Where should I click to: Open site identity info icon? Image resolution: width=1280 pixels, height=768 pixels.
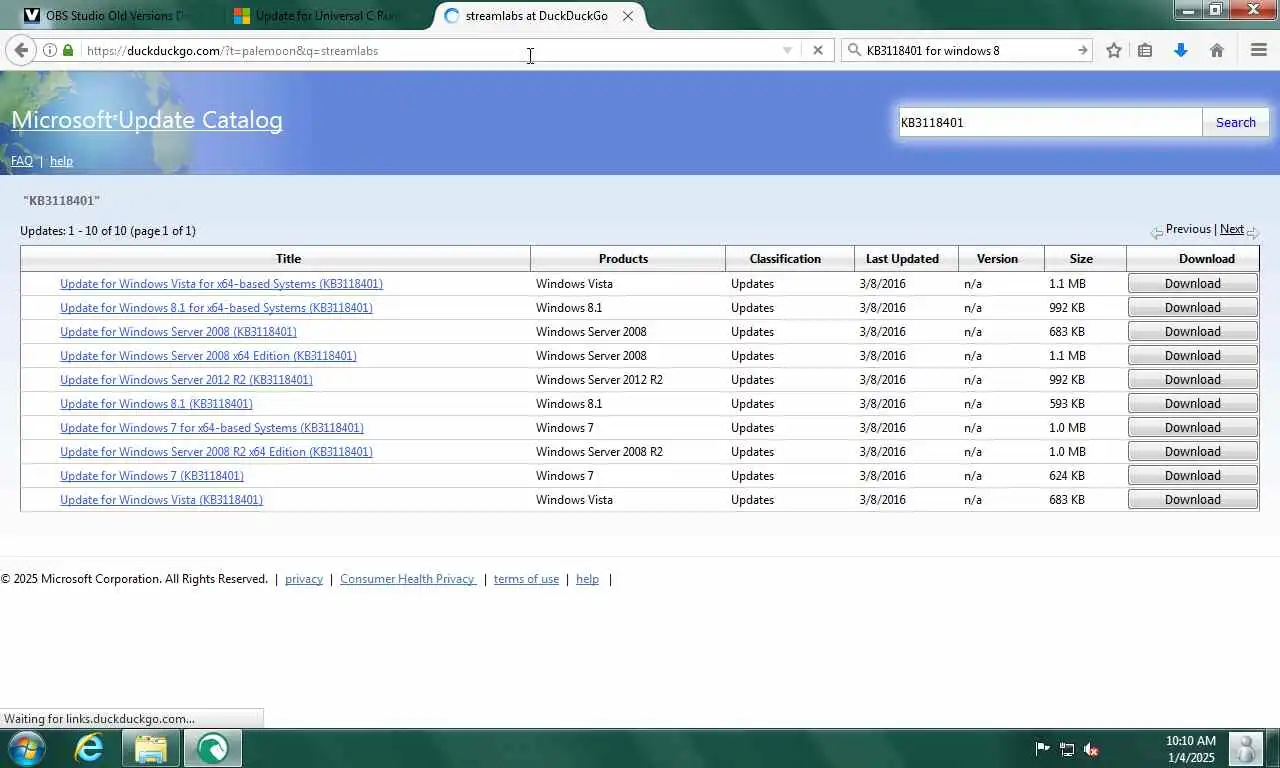point(49,50)
